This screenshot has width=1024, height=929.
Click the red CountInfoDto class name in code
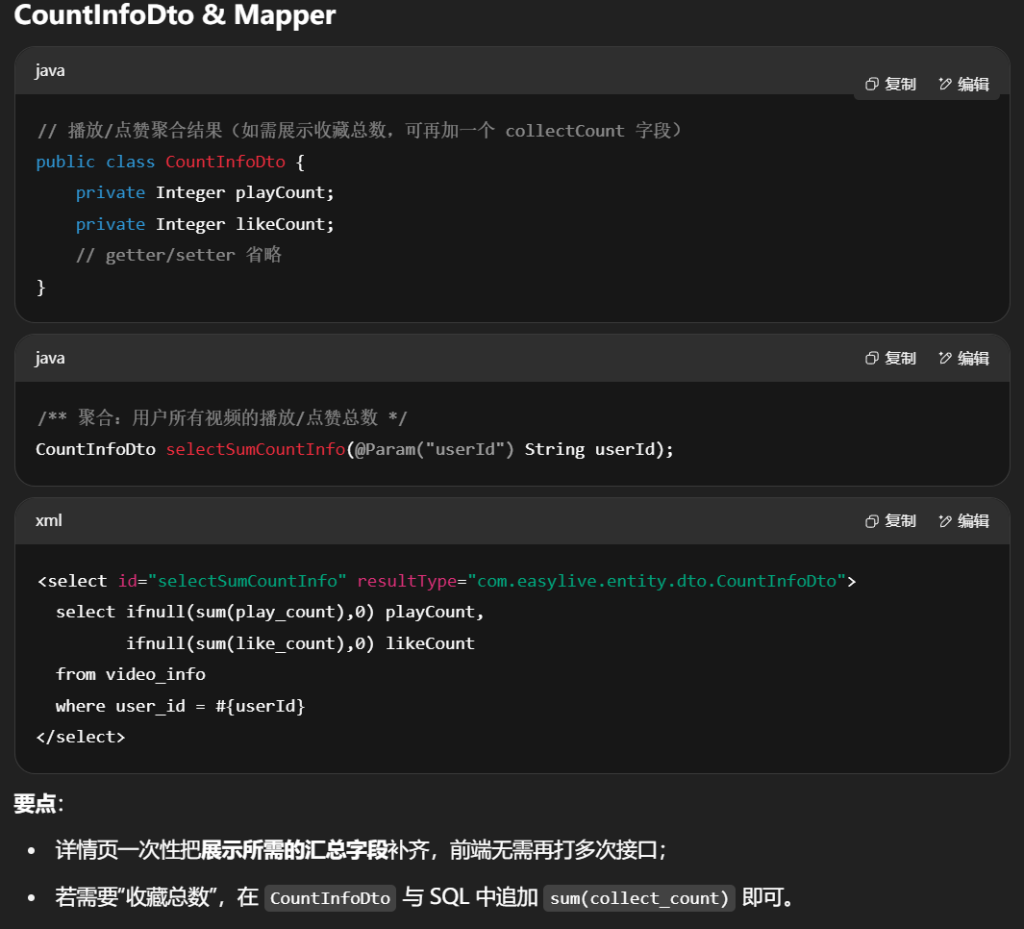[x=225, y=162]
